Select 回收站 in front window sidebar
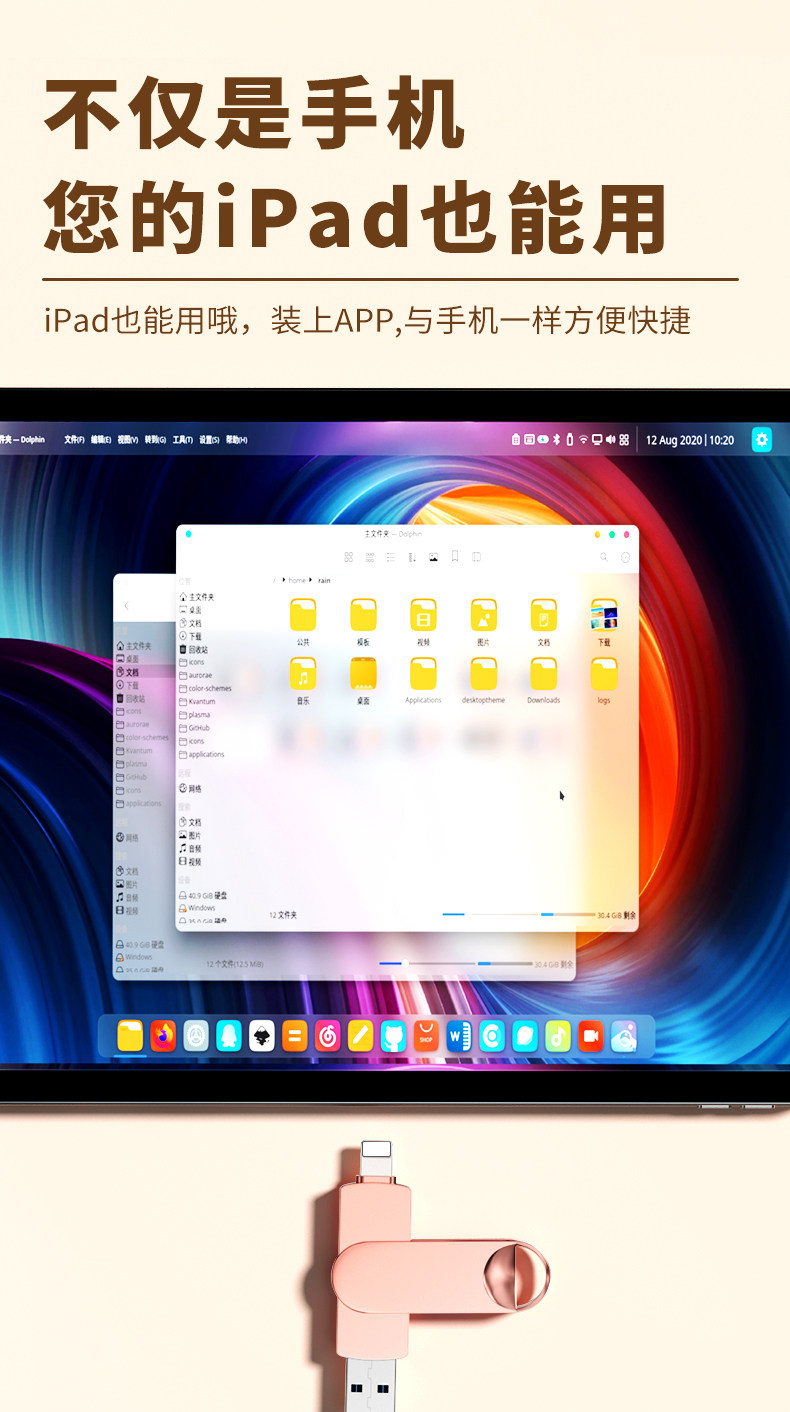790x1412 pixels. coord(191,649)
